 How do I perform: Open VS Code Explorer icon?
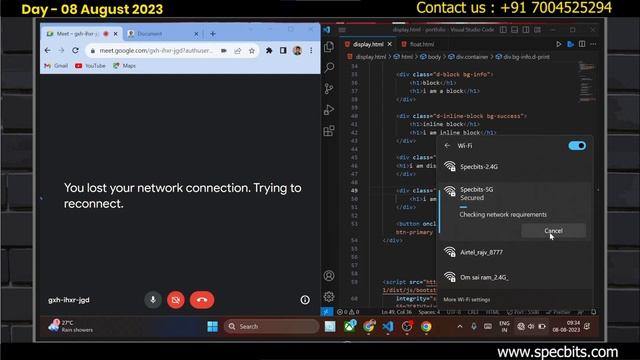click(x=329, y=47)
